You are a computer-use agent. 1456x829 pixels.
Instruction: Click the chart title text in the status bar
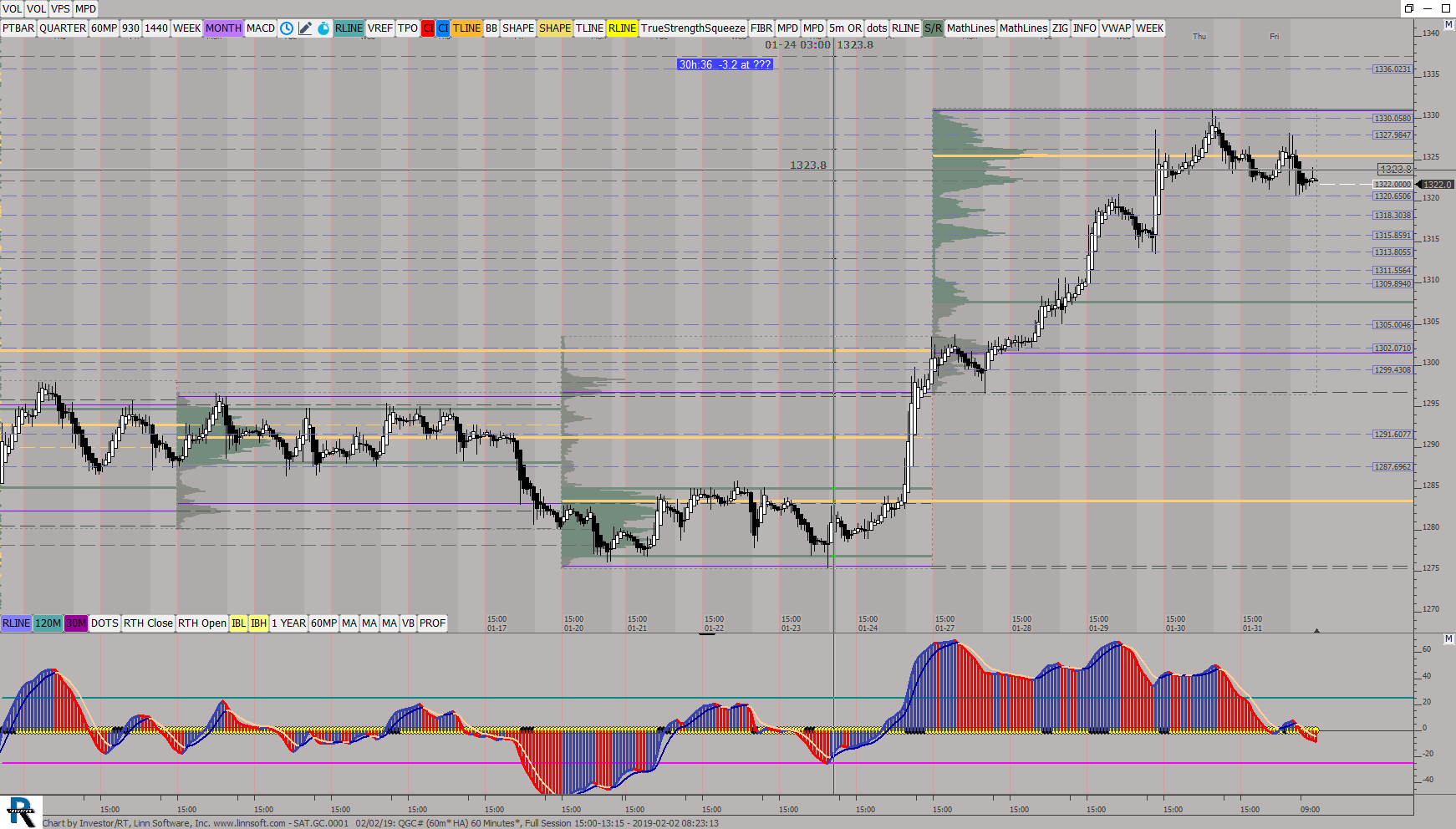click(x=380, y=823)
